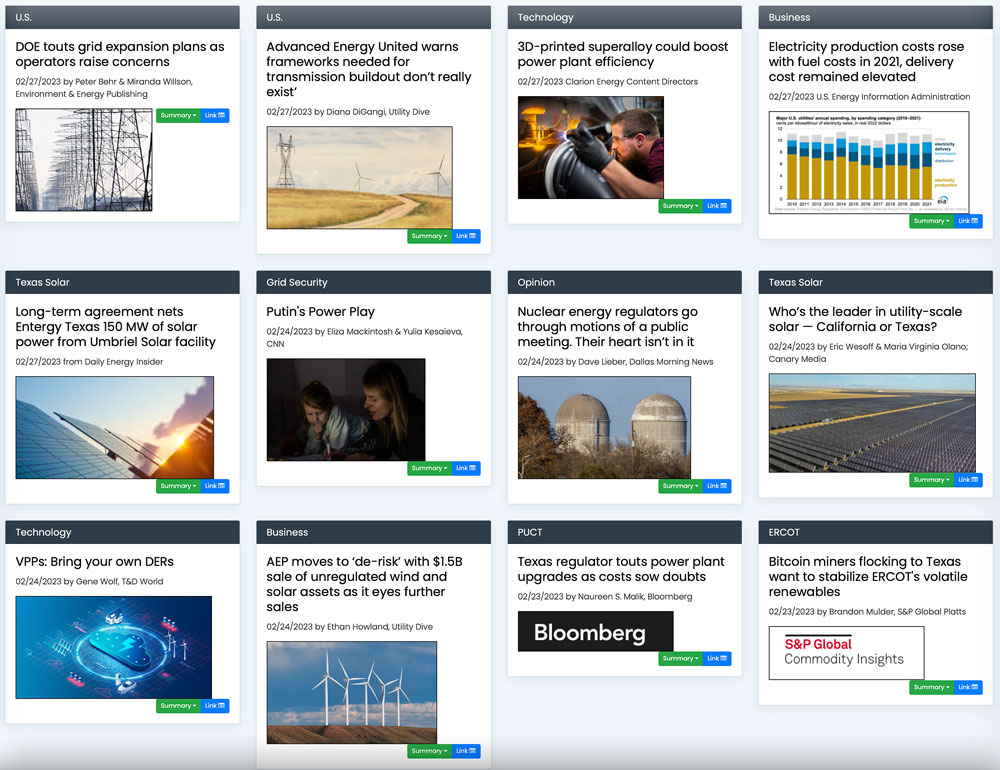Open Link for AEP de-risk article
The height and width of the screenshot is (770, 1000).
pyautogui.click(x=466, y=751)
